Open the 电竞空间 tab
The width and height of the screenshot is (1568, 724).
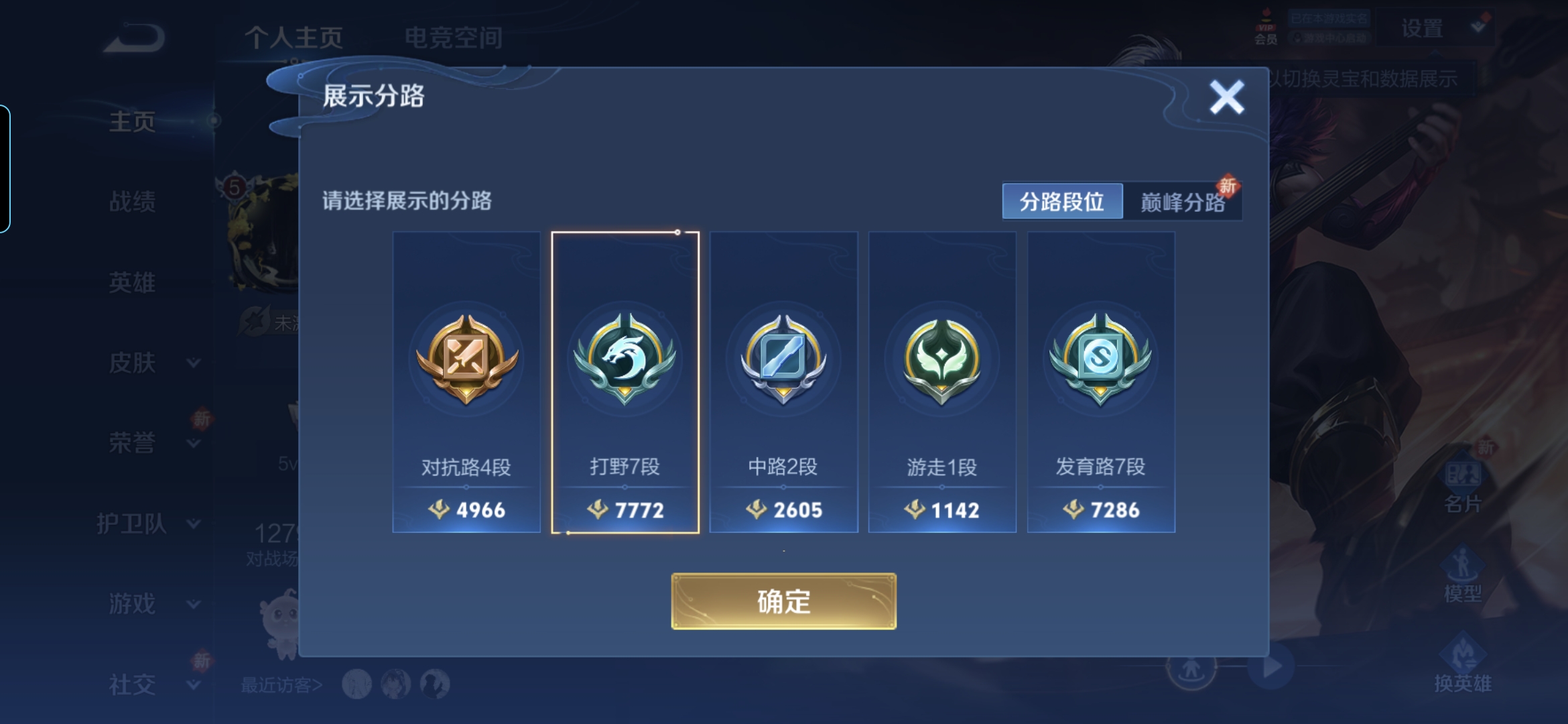(454, 38)
